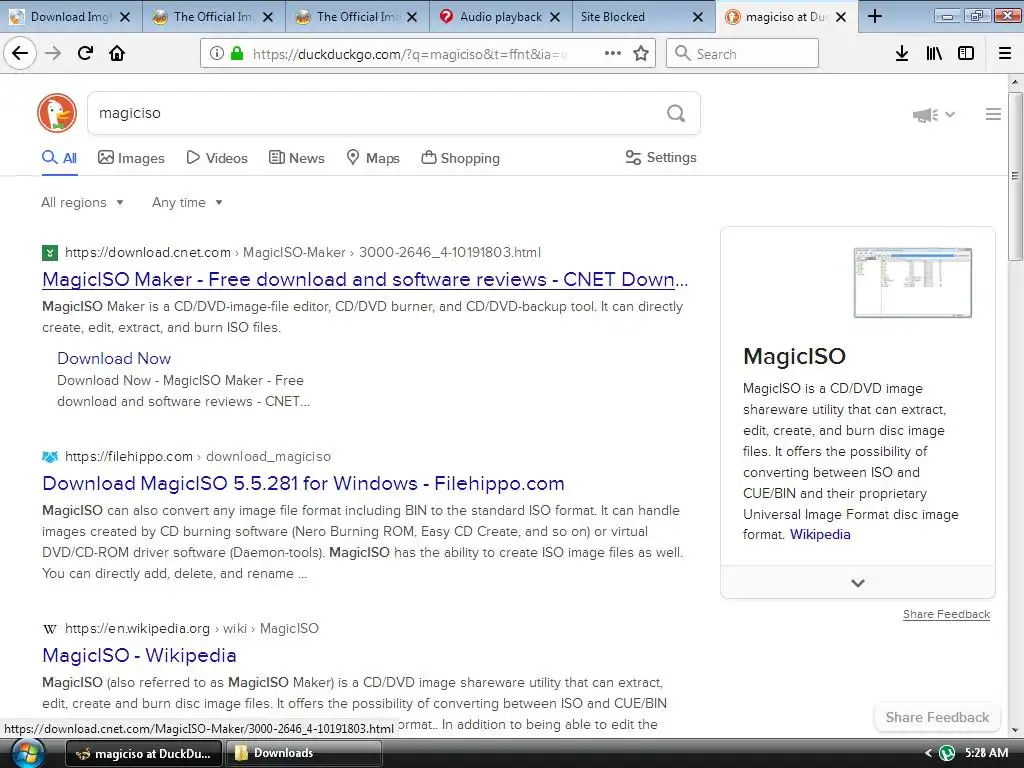Click the scrollbar down arrow
Screen dimensions: 1024x768
[x=1015, y=731]
